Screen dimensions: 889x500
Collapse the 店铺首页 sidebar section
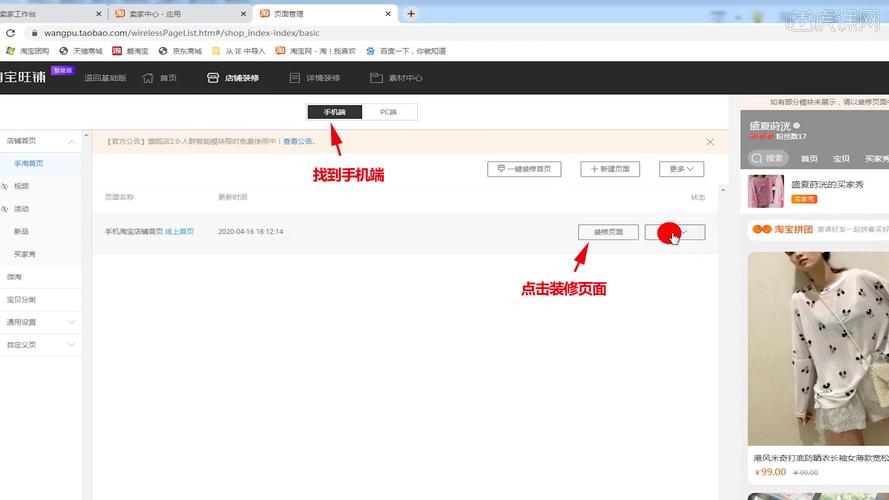pos(71,141)
